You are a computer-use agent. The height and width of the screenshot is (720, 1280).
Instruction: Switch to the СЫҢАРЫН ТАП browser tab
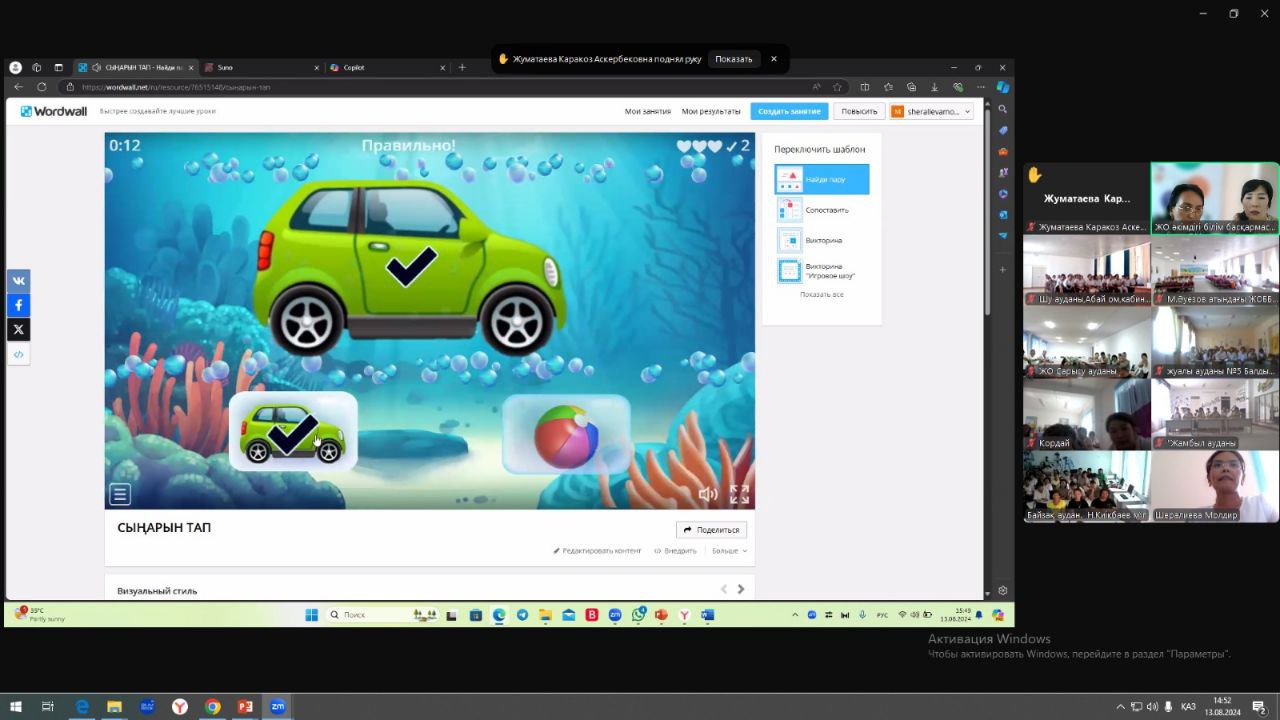click(x=135, y=67)
